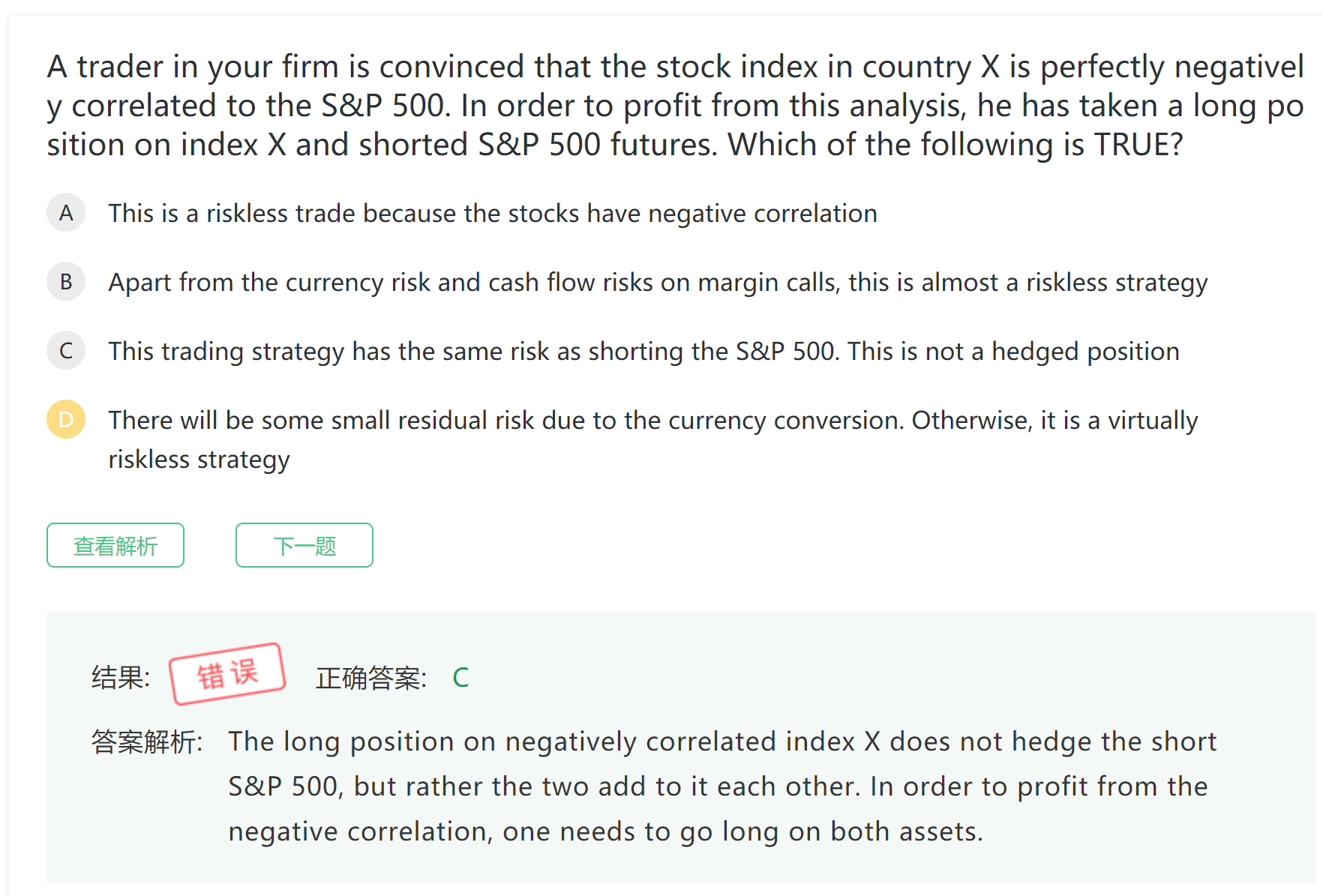
Task: Click the green correct answer letter C
Action: click(460, 678)
